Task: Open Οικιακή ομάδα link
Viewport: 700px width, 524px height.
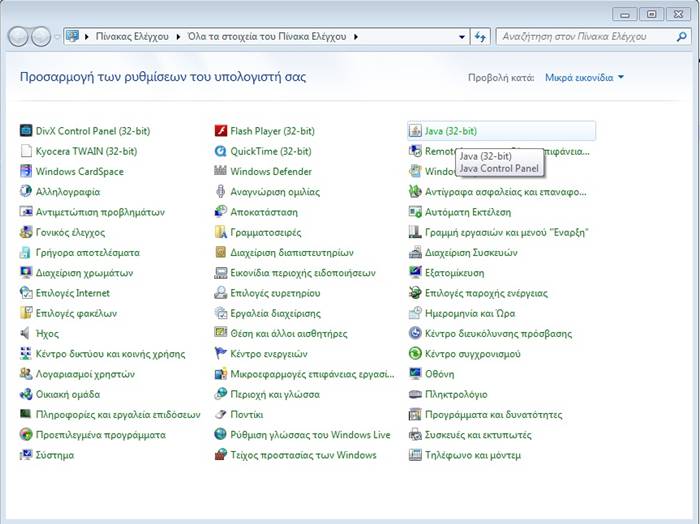Action: pyautogui.click(x=68, y=395)
